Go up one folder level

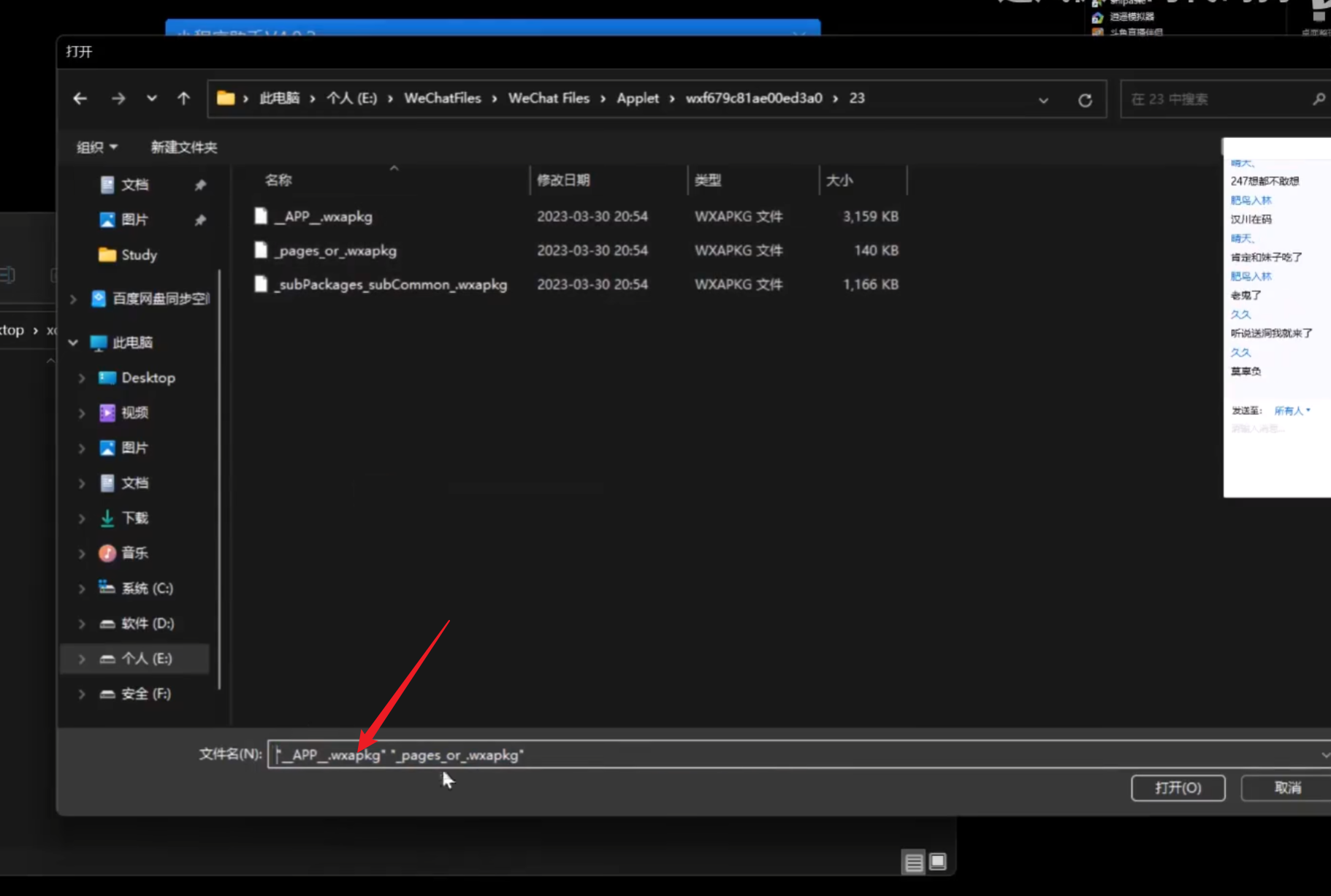(x=183, y=99)
